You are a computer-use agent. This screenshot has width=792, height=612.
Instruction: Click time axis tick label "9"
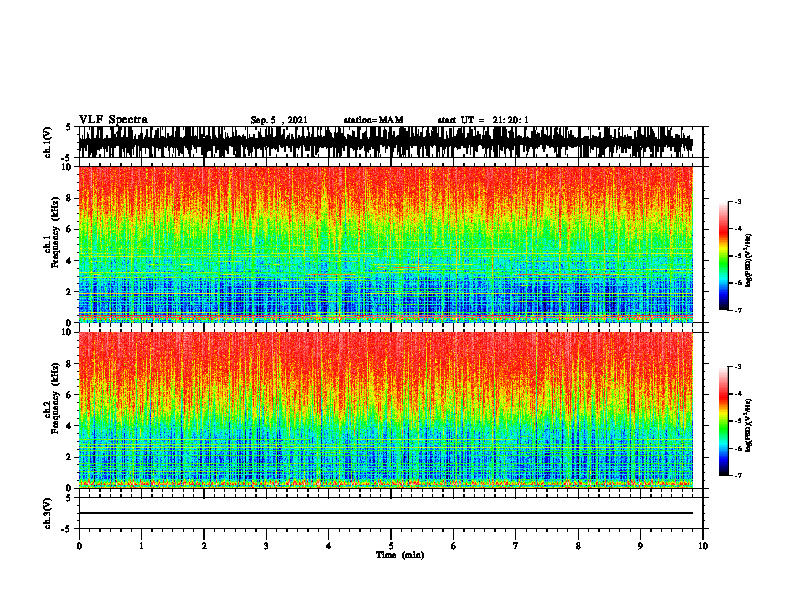click(x=640, y=546)
